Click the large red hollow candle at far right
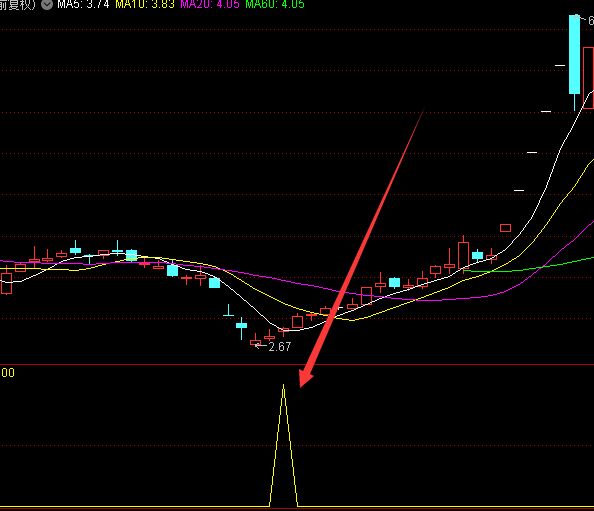594x511 pixels. click(x=588, y=78)
